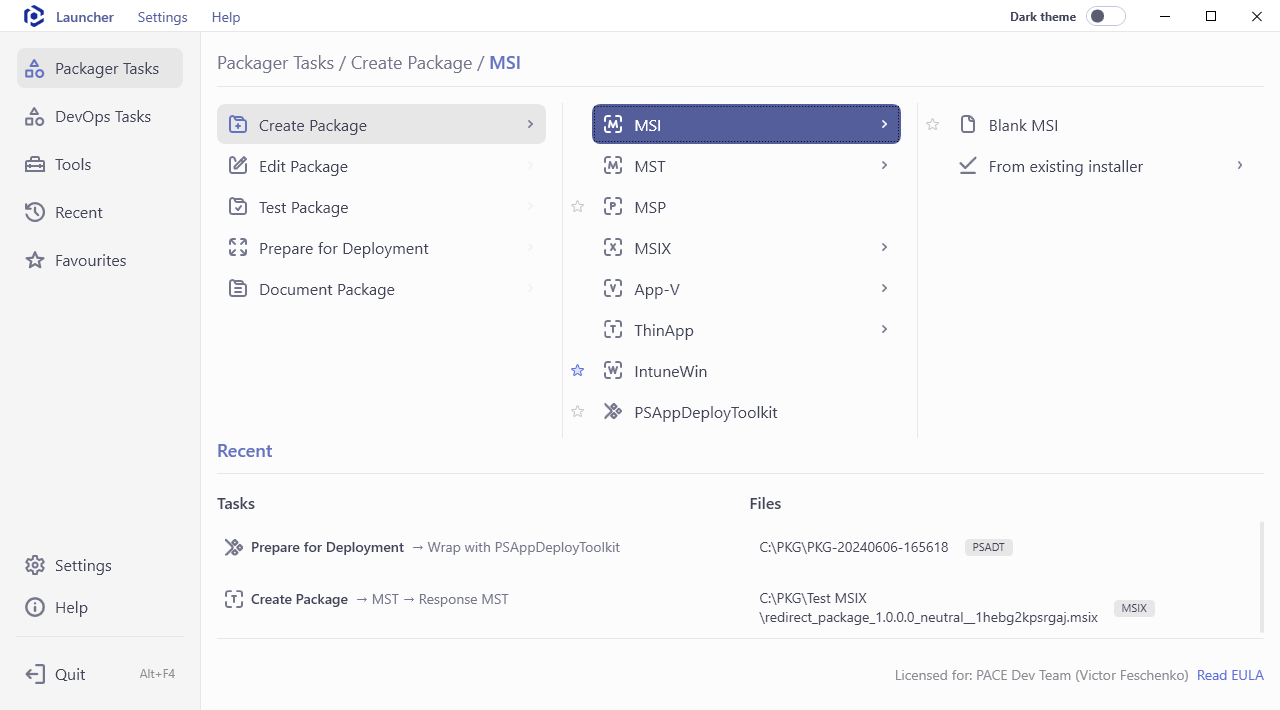Expand the MSI row chevron
Viewport: 1280px width, 710px height.
pos(884,124)
